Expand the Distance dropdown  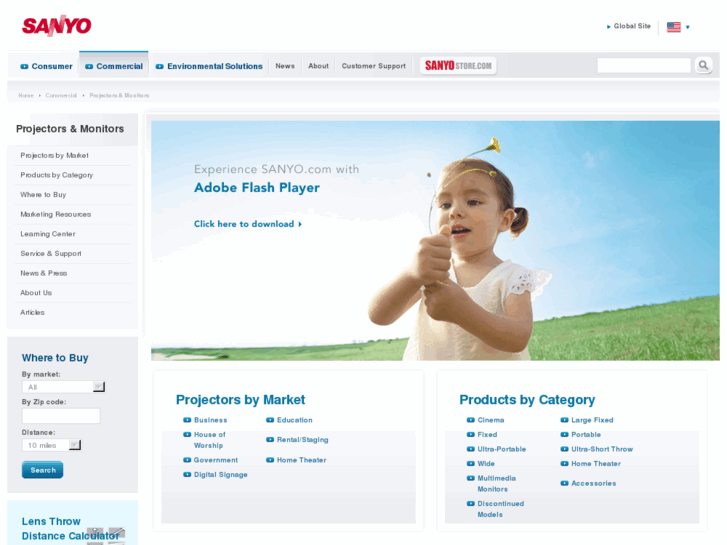click(x=51, y=445)
